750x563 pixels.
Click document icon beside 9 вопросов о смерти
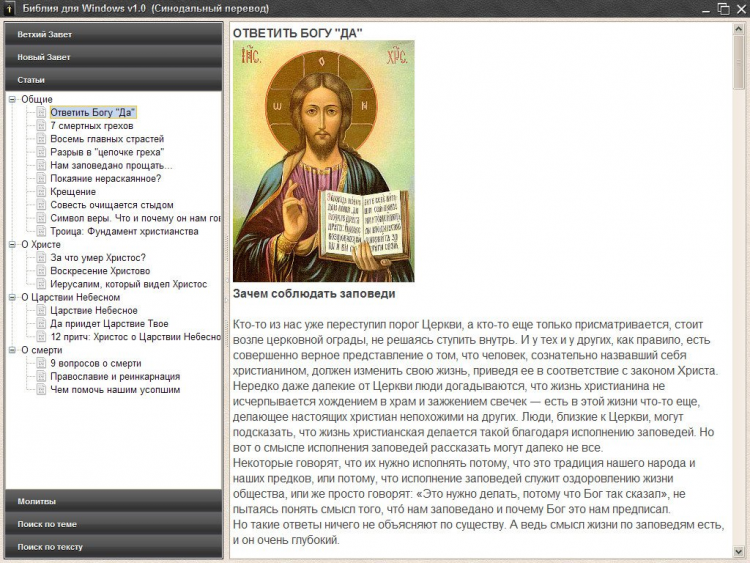point(42,364)
